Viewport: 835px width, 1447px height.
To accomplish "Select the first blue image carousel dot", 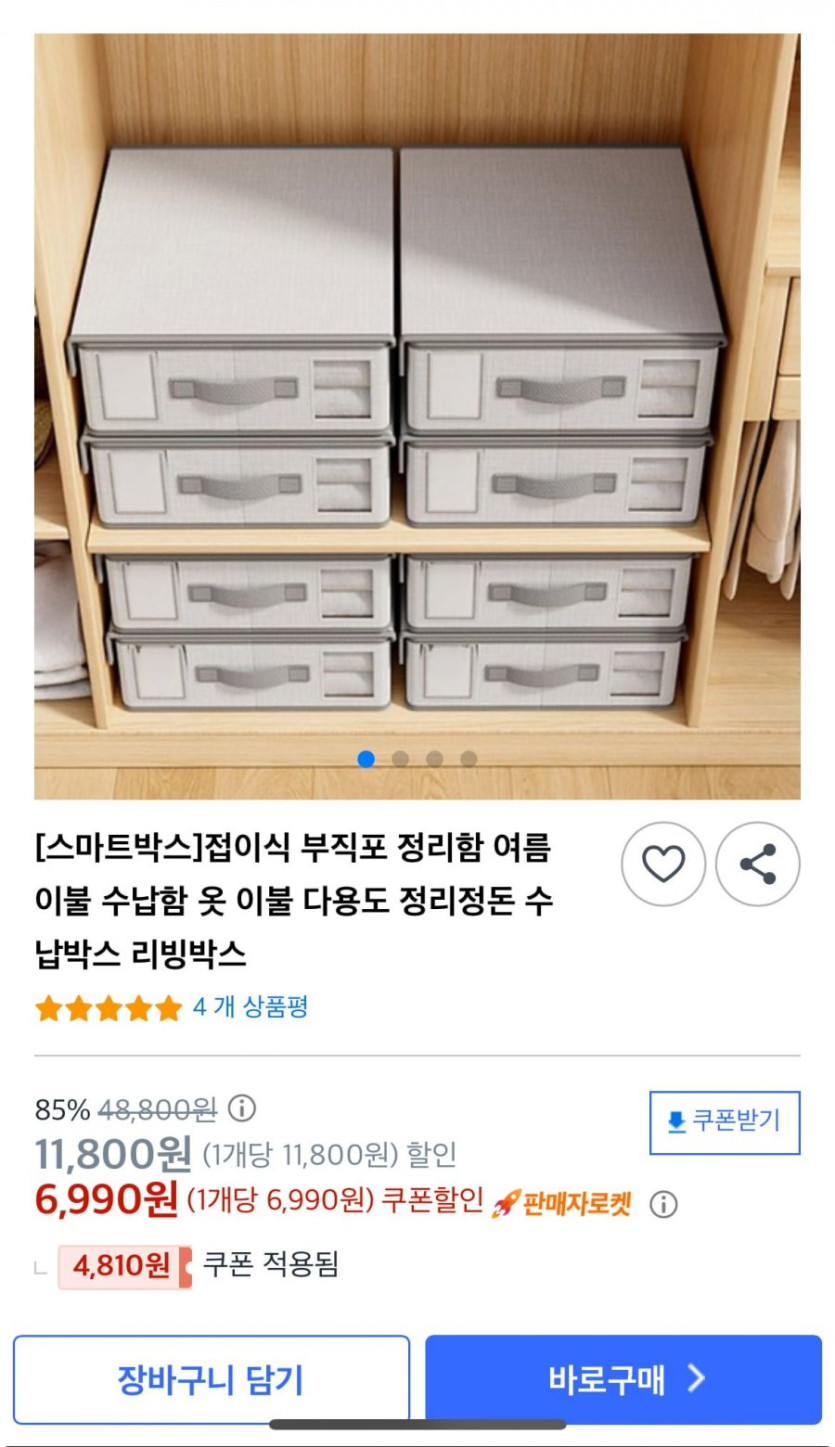I will coord(366,759).
